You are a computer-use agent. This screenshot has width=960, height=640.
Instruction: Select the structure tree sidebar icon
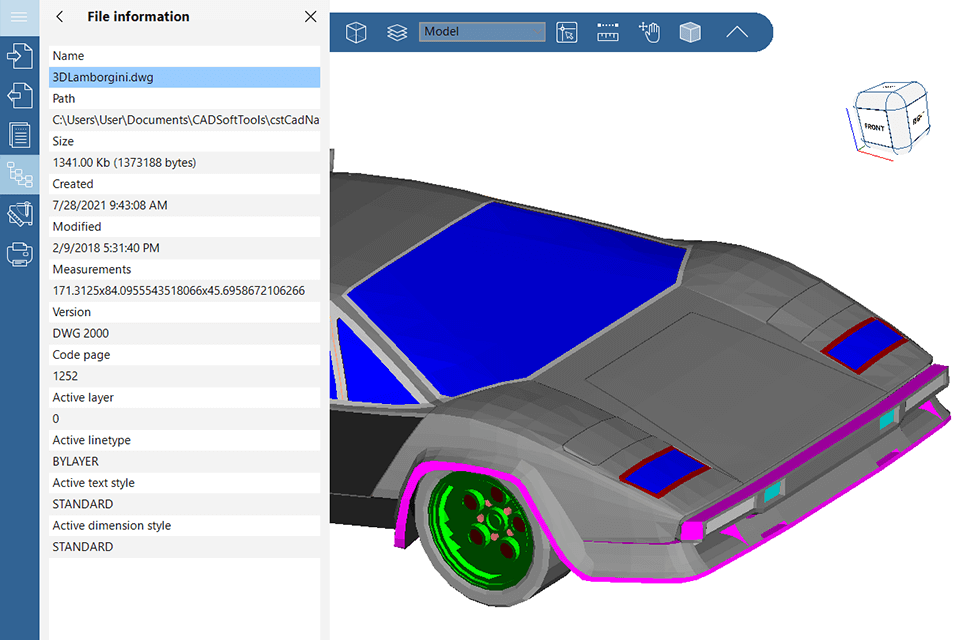[19, 174]
